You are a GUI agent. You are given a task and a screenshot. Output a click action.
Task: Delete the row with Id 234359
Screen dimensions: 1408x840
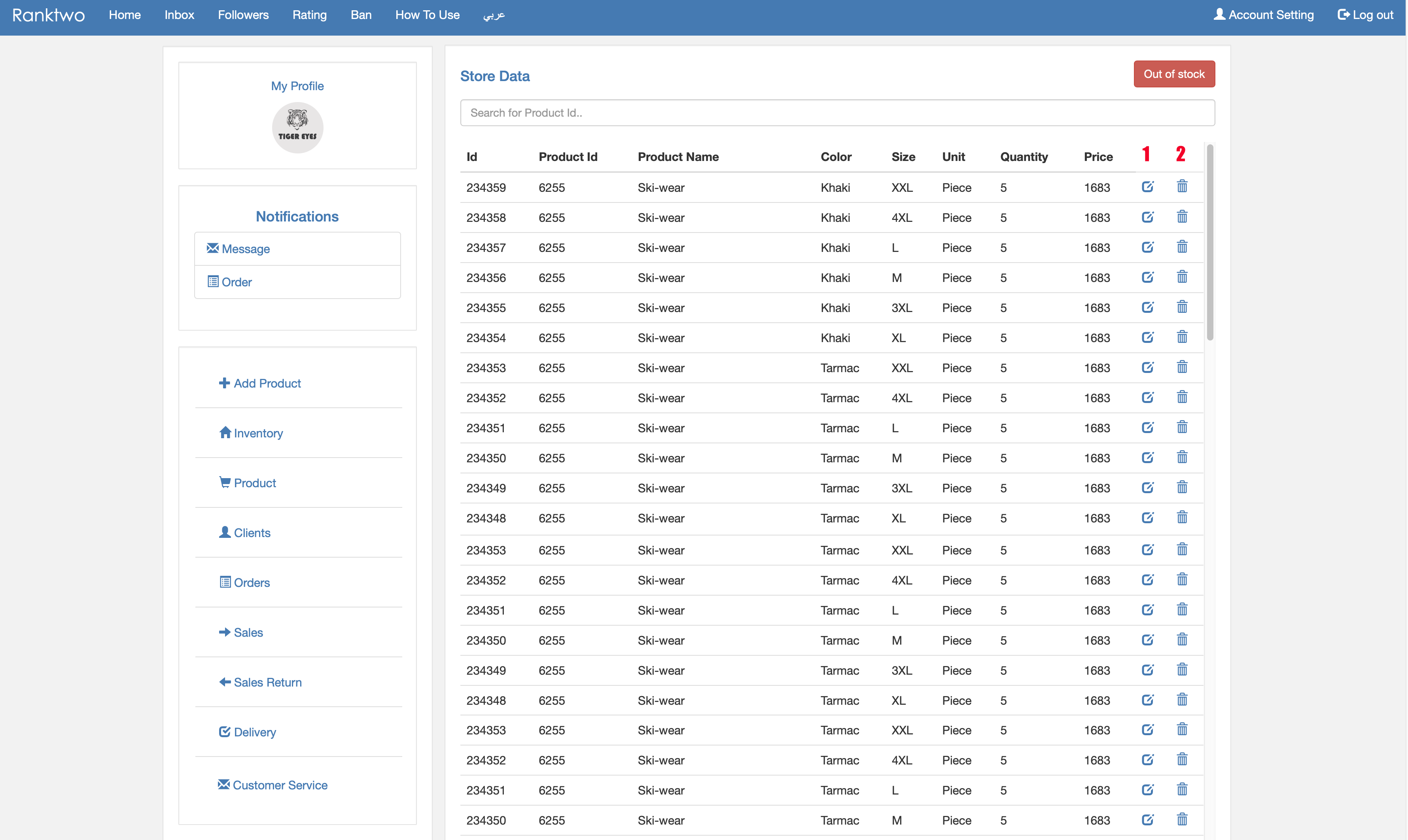tap(1182, 186)
